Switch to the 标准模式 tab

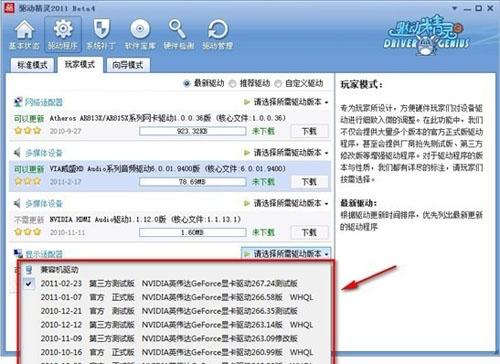pos(32,65)
